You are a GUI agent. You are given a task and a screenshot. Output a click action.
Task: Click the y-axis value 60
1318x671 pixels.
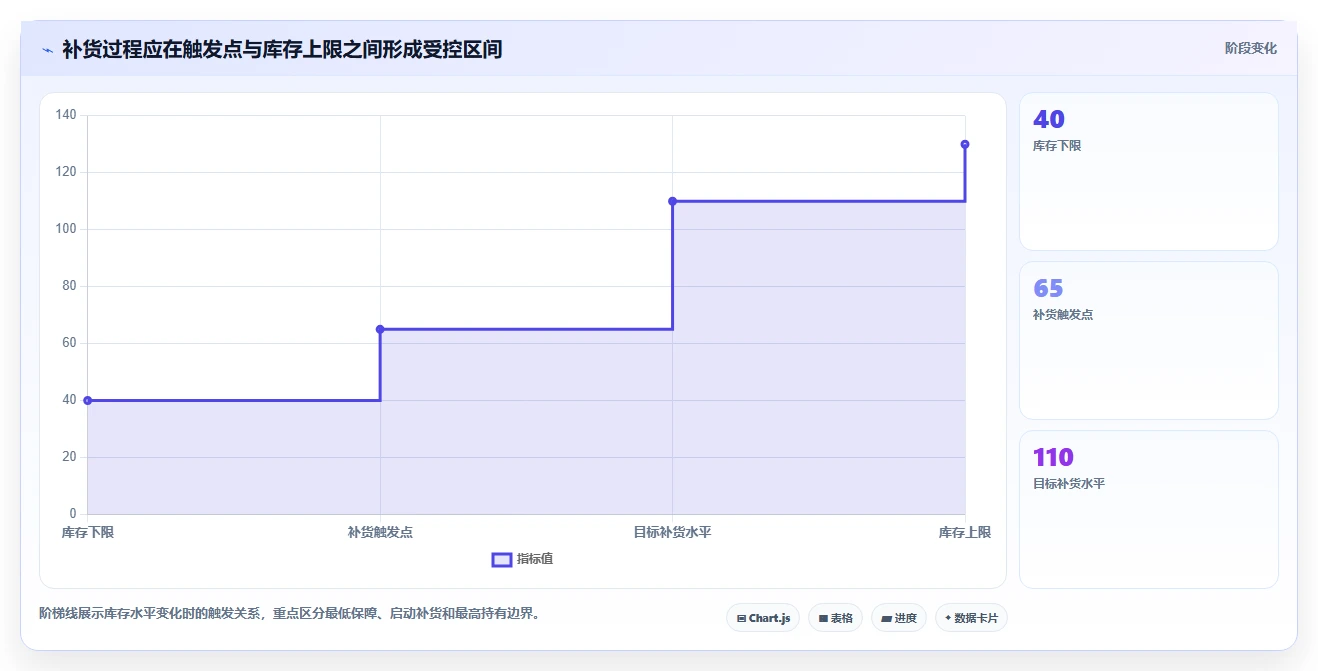[69, 343]
